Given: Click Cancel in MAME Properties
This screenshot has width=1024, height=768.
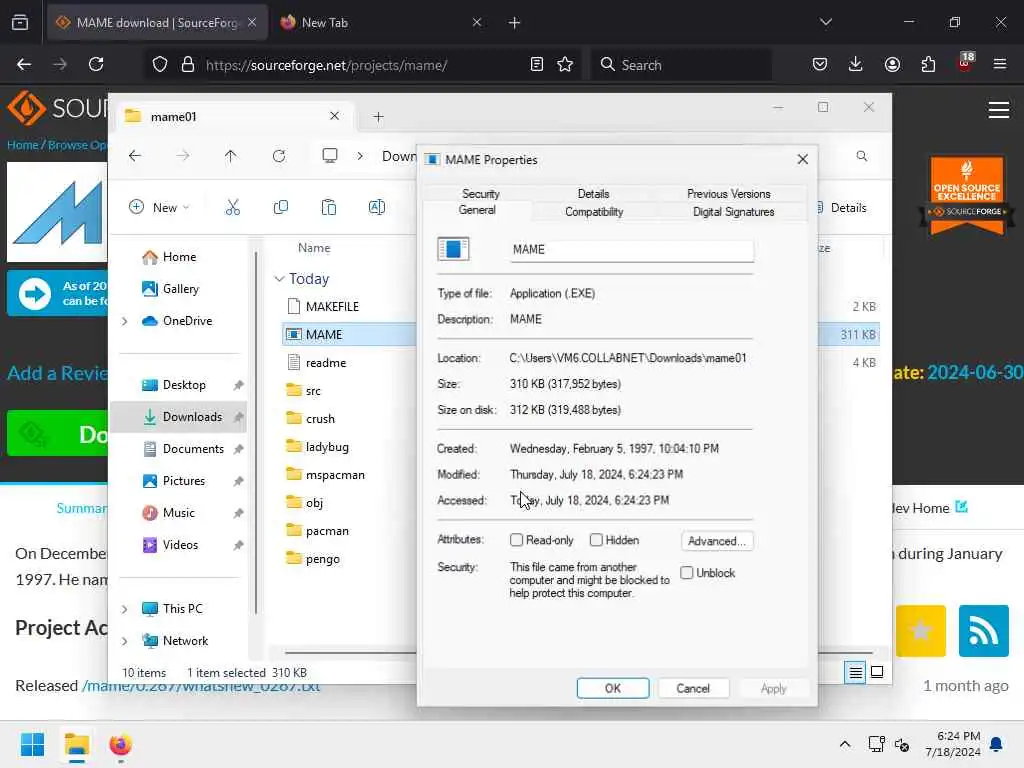Looking at the screenshot, I should pyautogui.click(x=693, y=688).
